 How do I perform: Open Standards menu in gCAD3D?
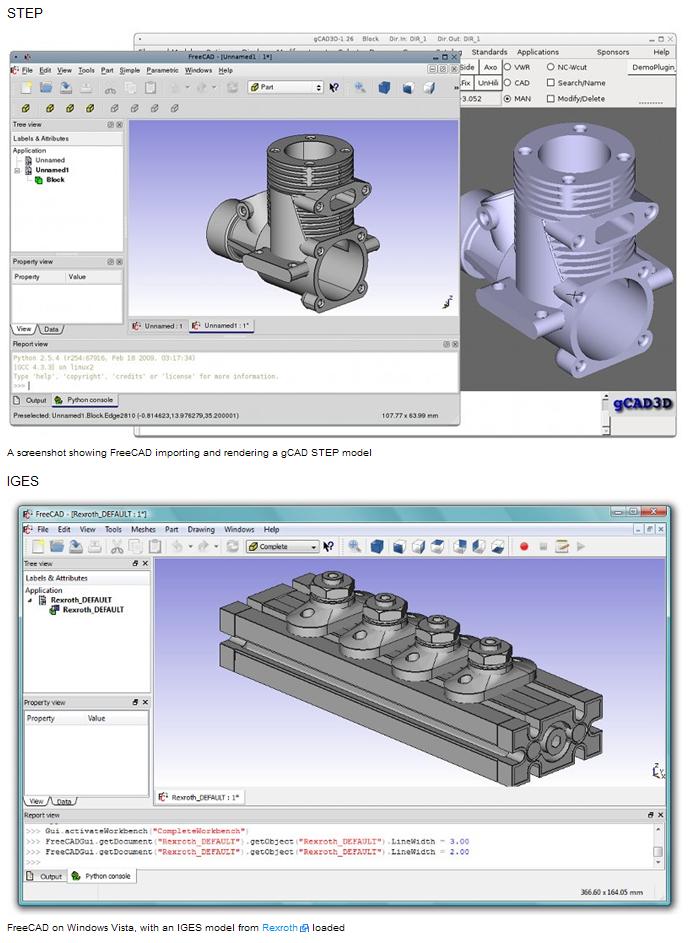(x=489, y=52)
